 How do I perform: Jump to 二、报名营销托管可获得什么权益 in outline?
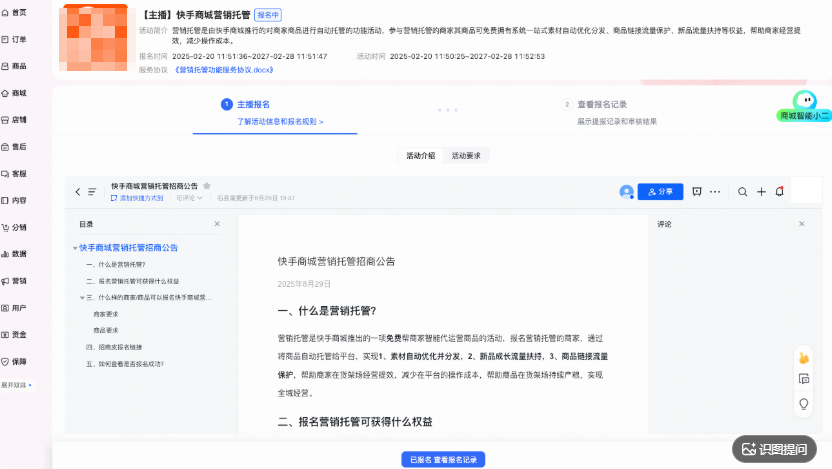(x=133, y=281)
